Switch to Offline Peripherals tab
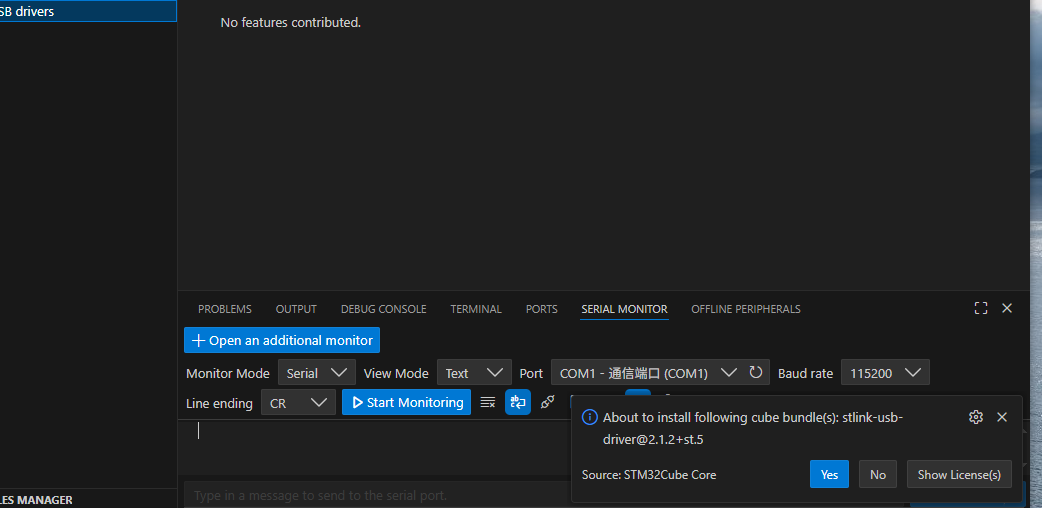 745,309
